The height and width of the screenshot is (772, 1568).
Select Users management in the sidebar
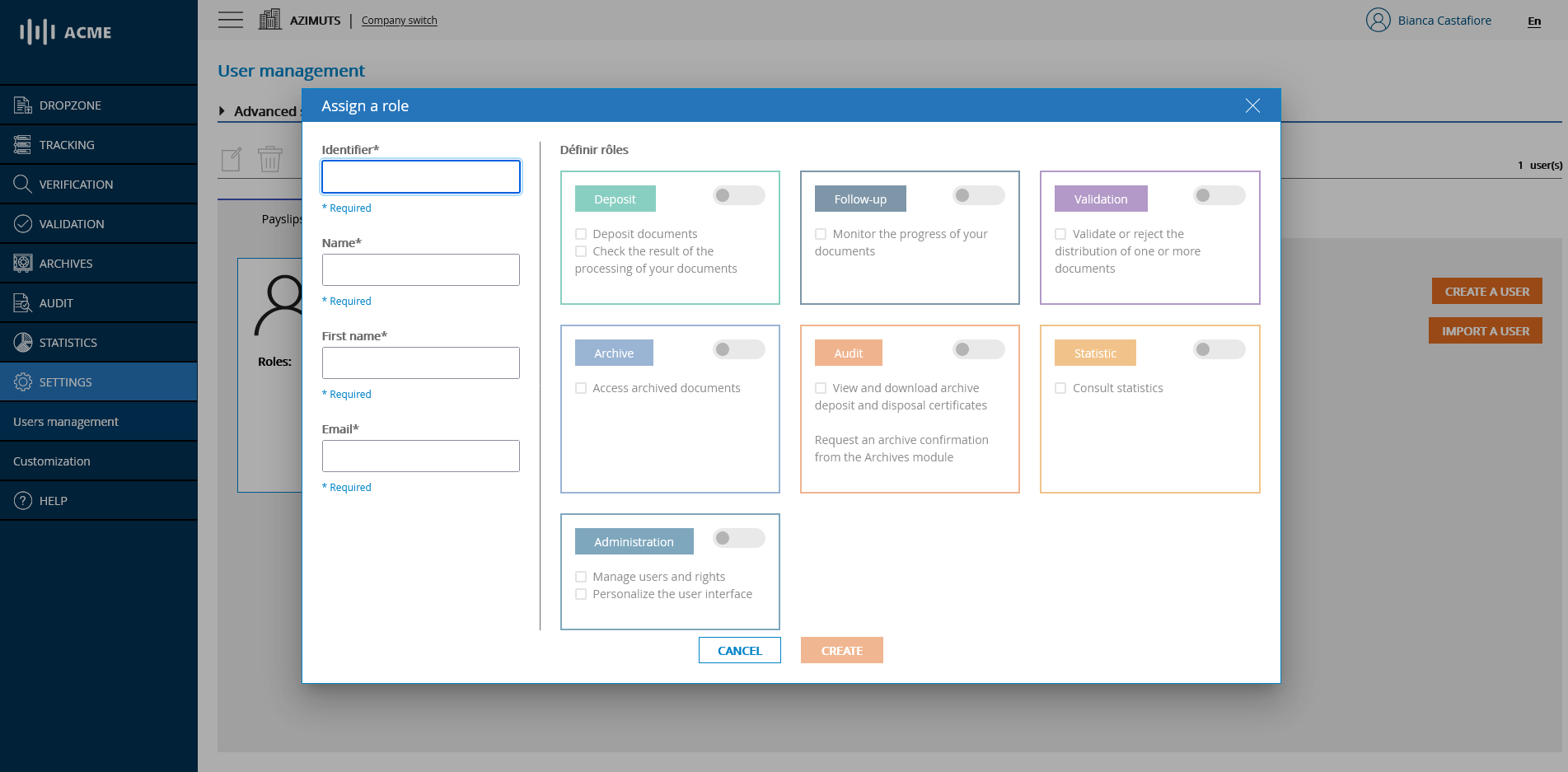[65, 421]
